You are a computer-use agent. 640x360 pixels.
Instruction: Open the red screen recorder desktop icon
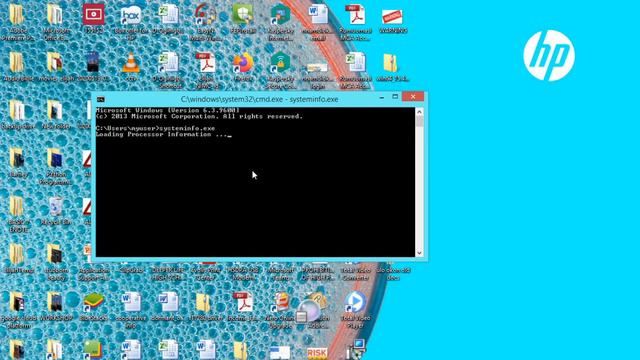point(93,15)
